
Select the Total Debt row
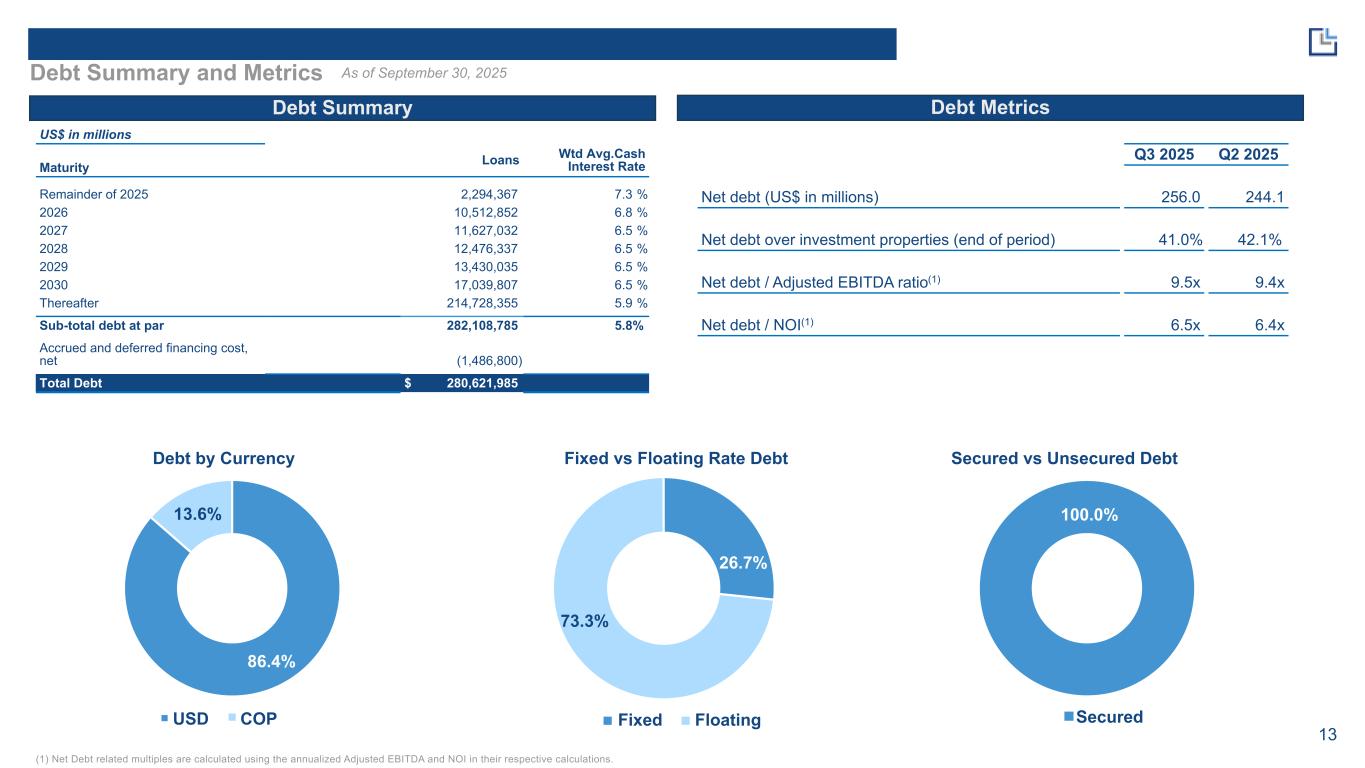[342, 383]
